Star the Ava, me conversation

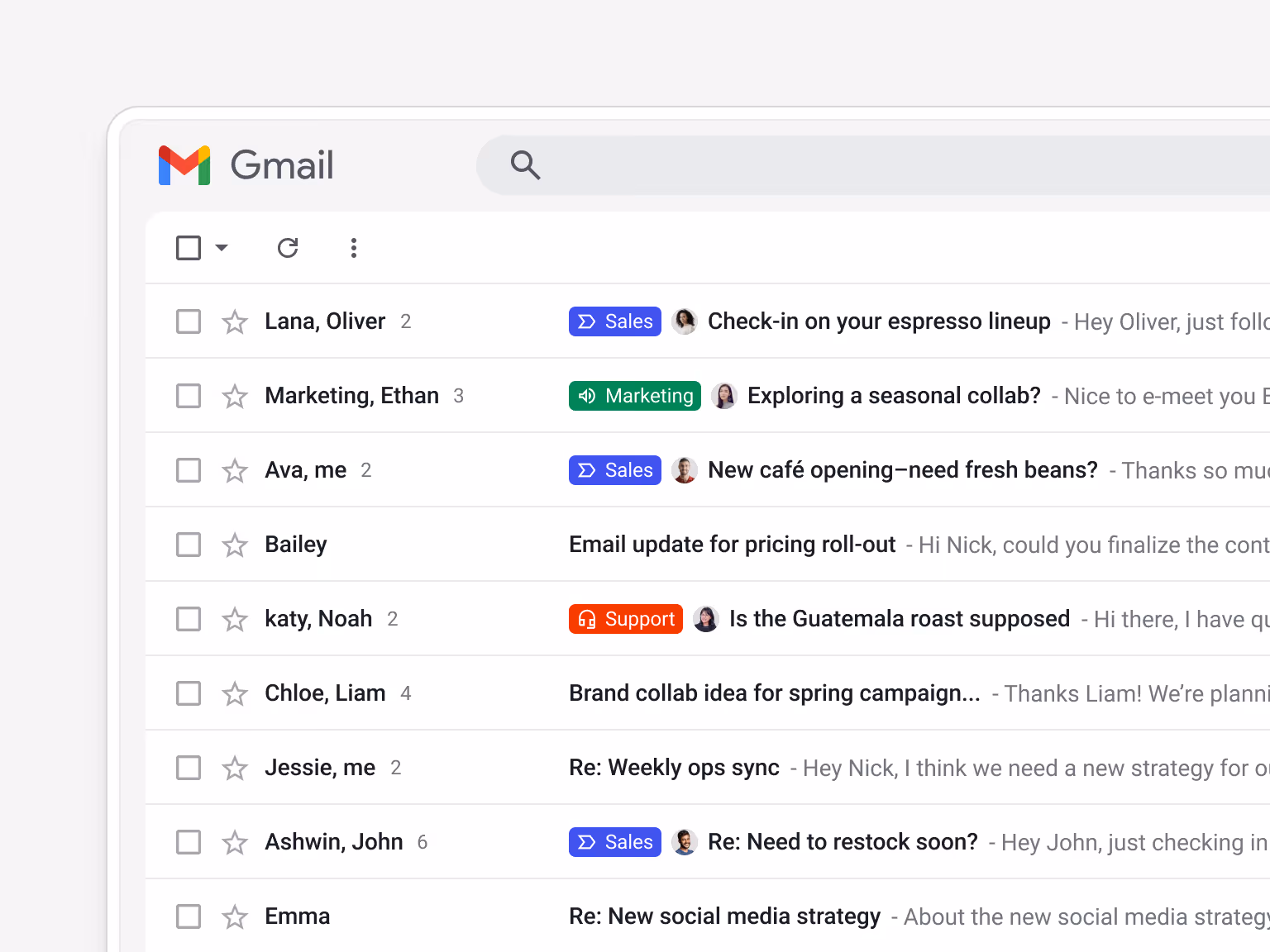point(235,470)
